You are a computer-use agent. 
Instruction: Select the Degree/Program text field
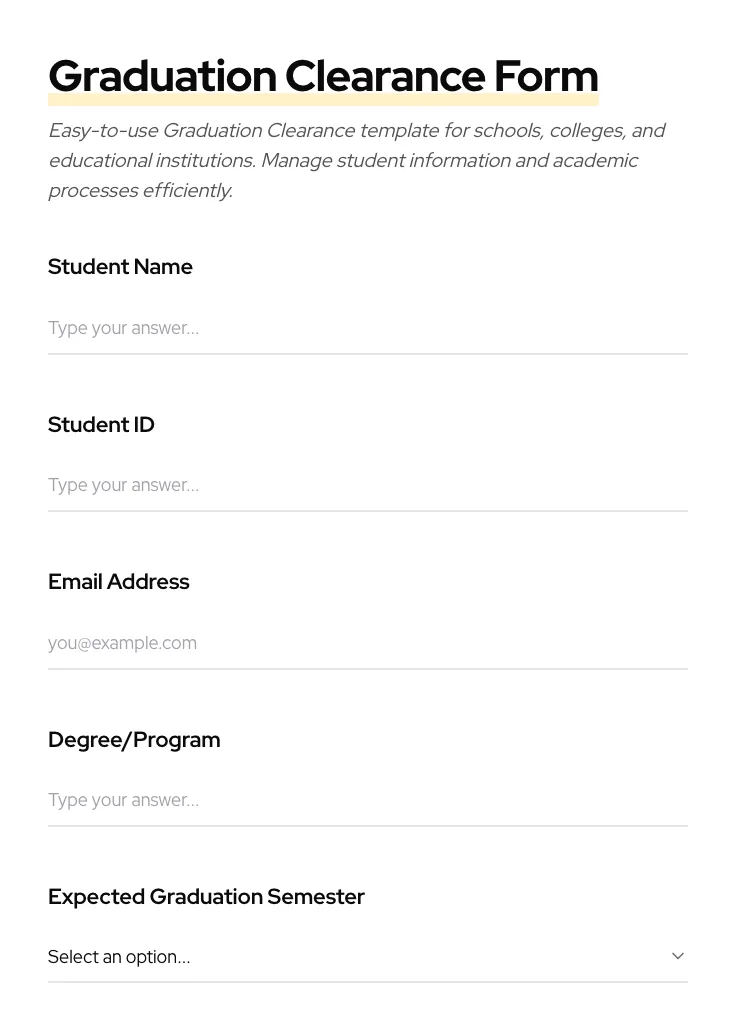(x=367, y=800)
